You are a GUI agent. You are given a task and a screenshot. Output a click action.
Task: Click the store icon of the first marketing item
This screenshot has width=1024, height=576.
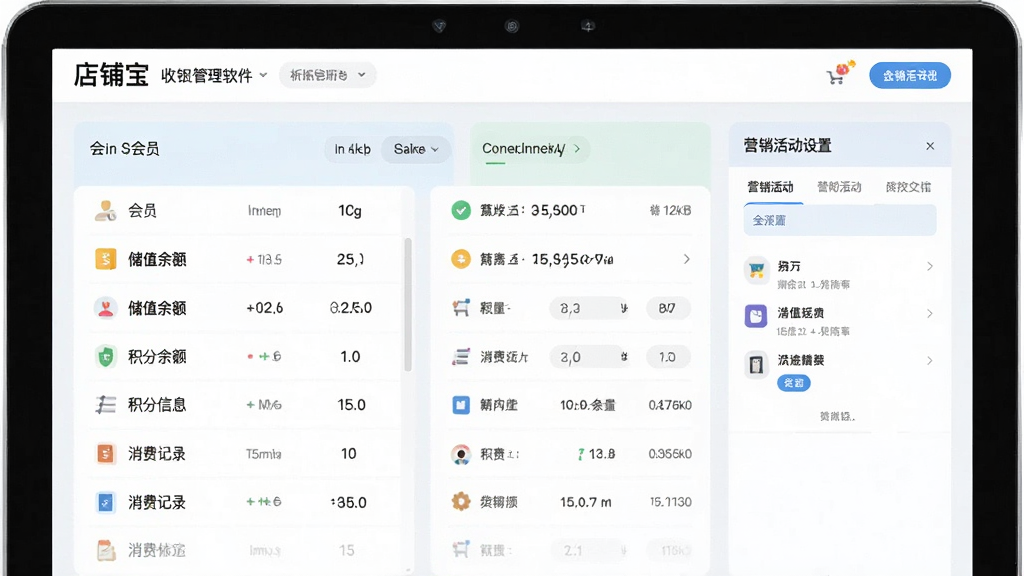click(756, 270)
